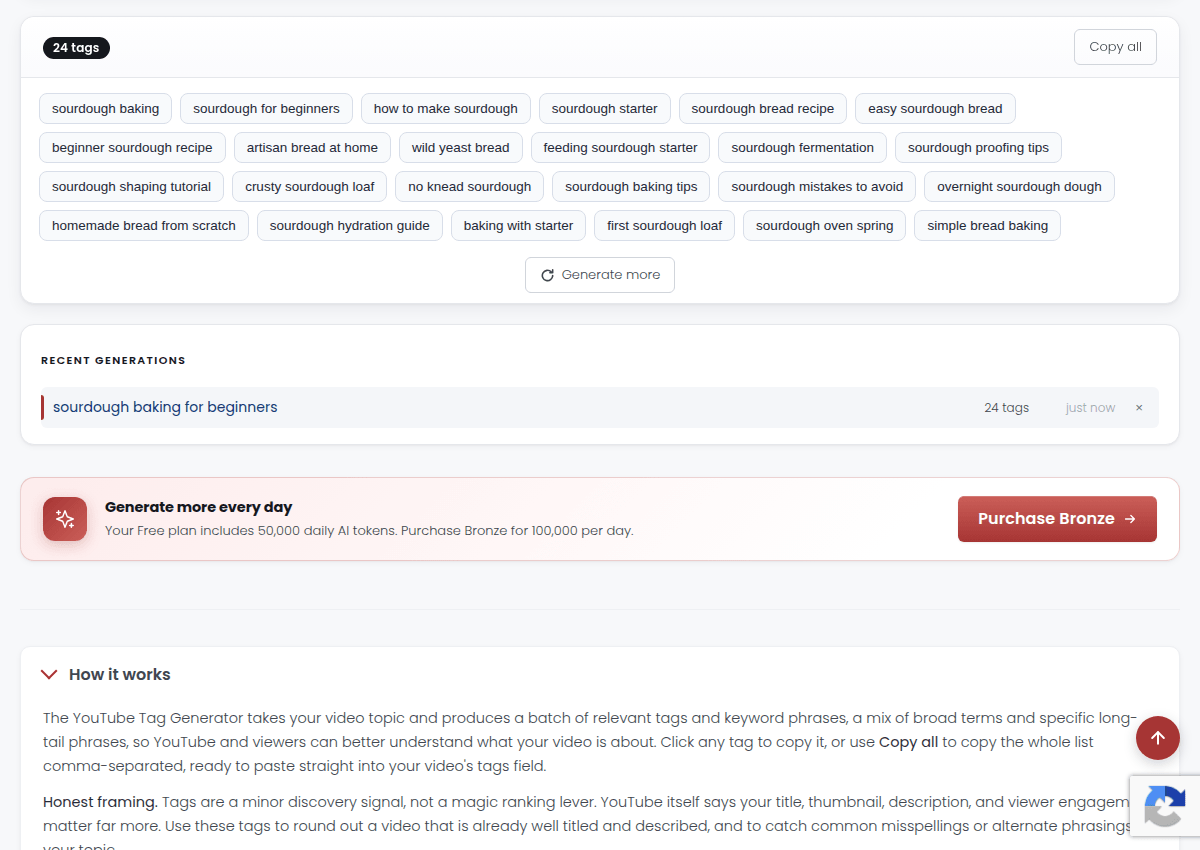The height and width of the screenshot is (850, 1200).
Task: Copy the 'sourdough hydration guide' tag
Action: pyautogui.click(x=350, y=226)
